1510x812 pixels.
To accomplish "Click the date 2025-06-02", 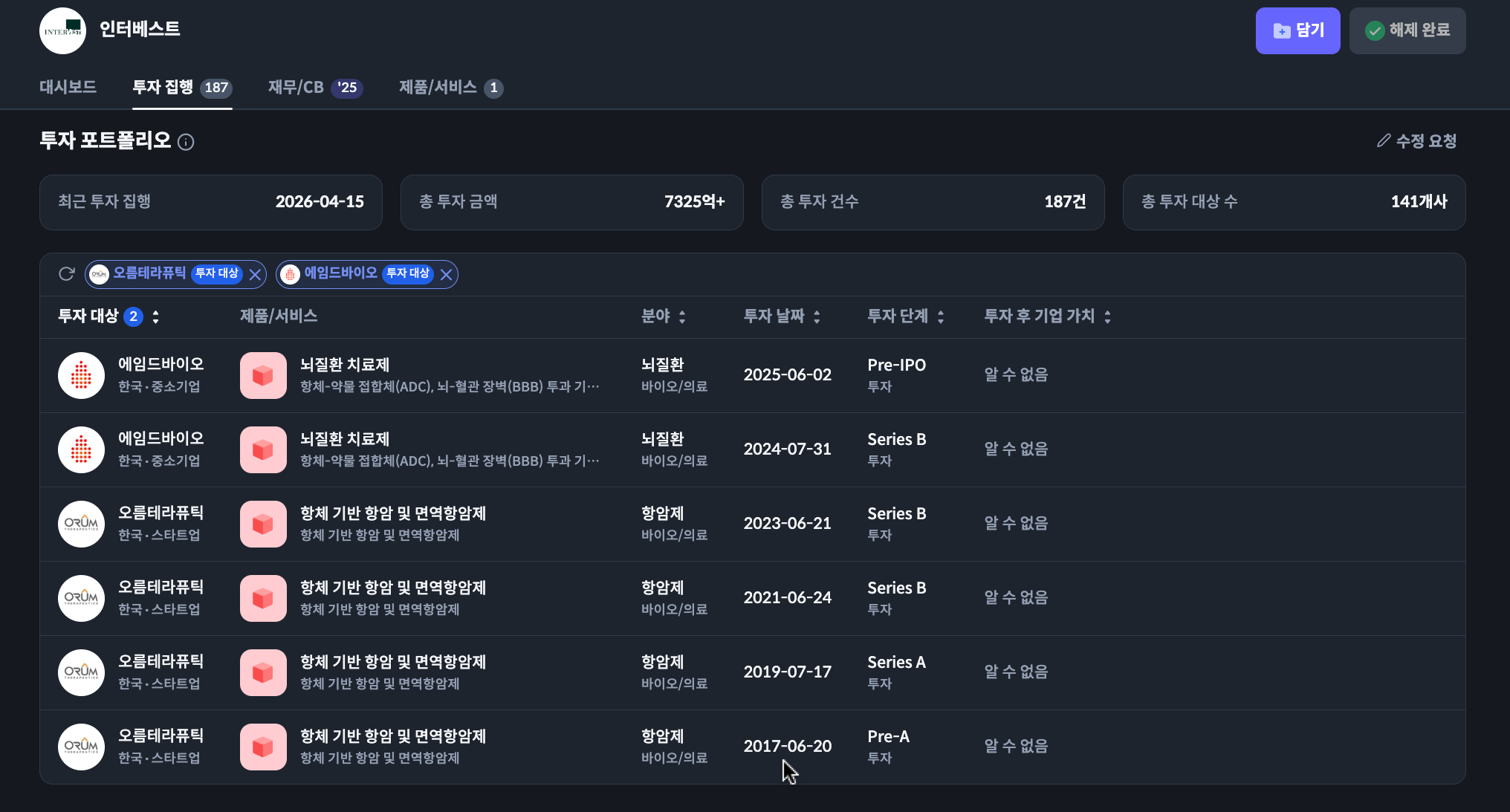I will pyautogui.click(x=788, y=375).
